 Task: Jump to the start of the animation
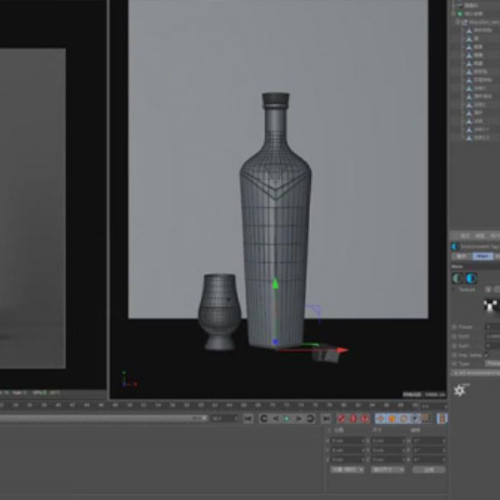(x=248, y=418)
